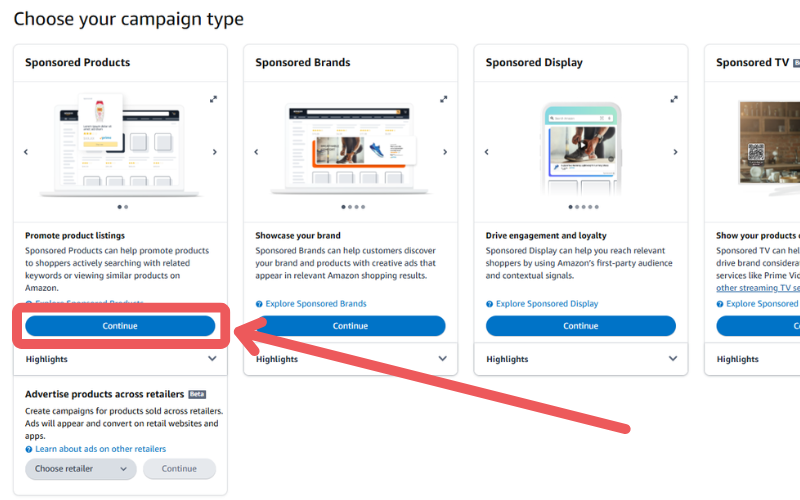This screenshot has height=500, width=800.
Task: Continue with Sponsored Display campaign
Action: 581,326
